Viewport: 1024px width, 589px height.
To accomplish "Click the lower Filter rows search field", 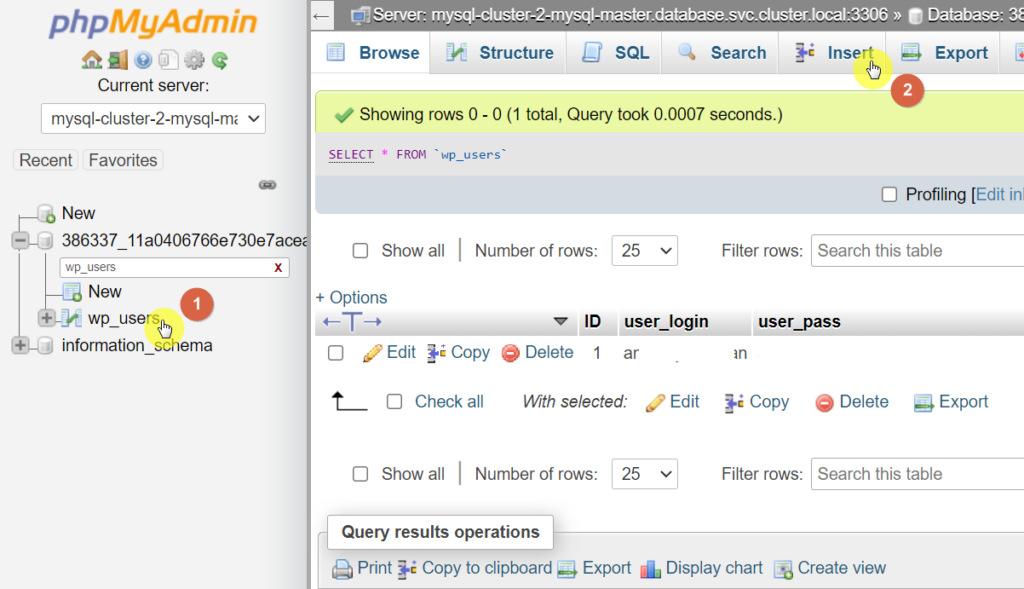I will click(918, 474).
